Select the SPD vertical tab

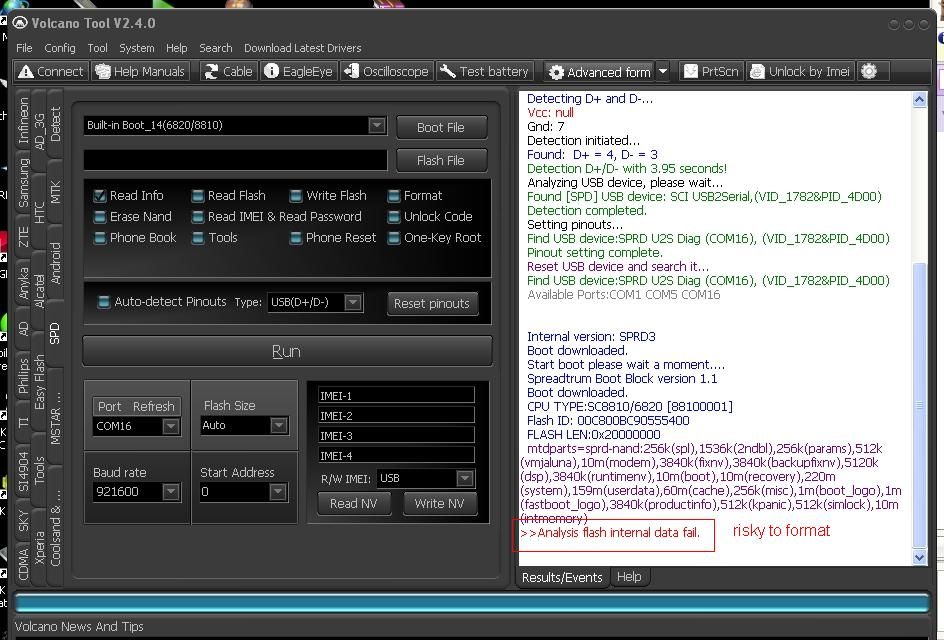[55, 333]
